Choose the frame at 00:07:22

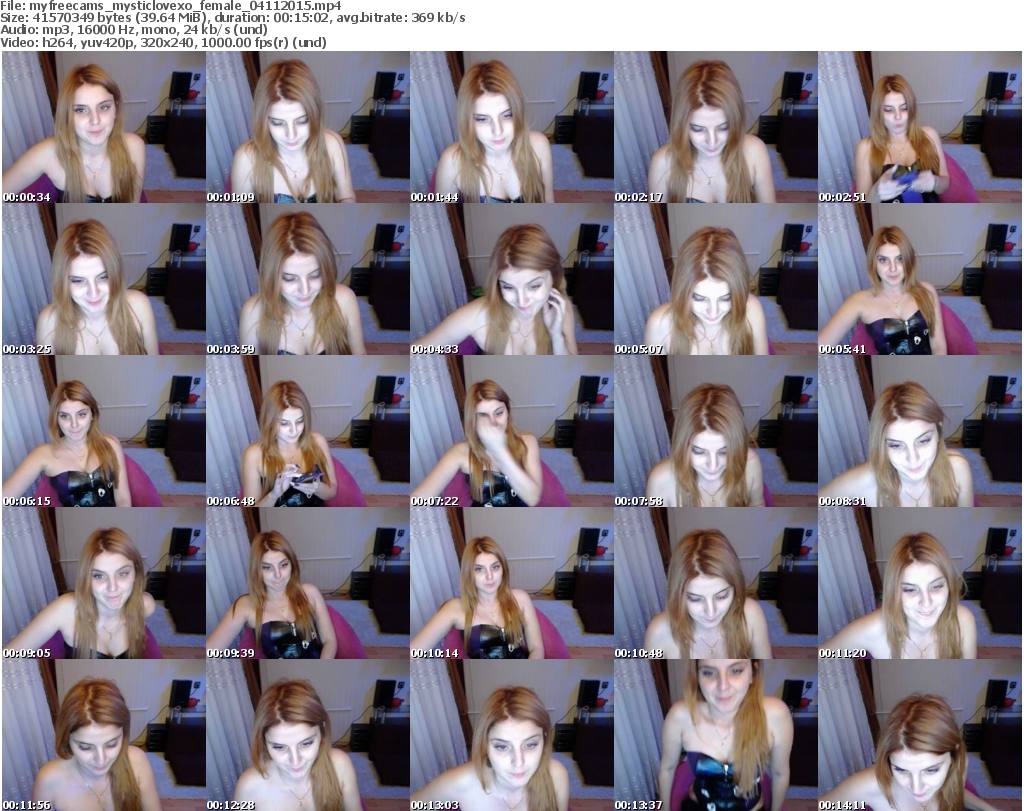511,432
